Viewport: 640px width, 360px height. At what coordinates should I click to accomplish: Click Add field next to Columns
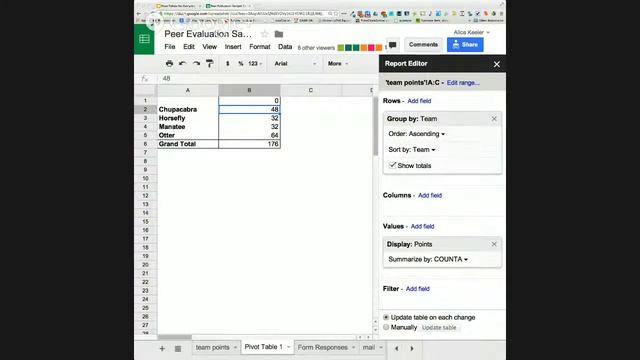tap(430, 196)
